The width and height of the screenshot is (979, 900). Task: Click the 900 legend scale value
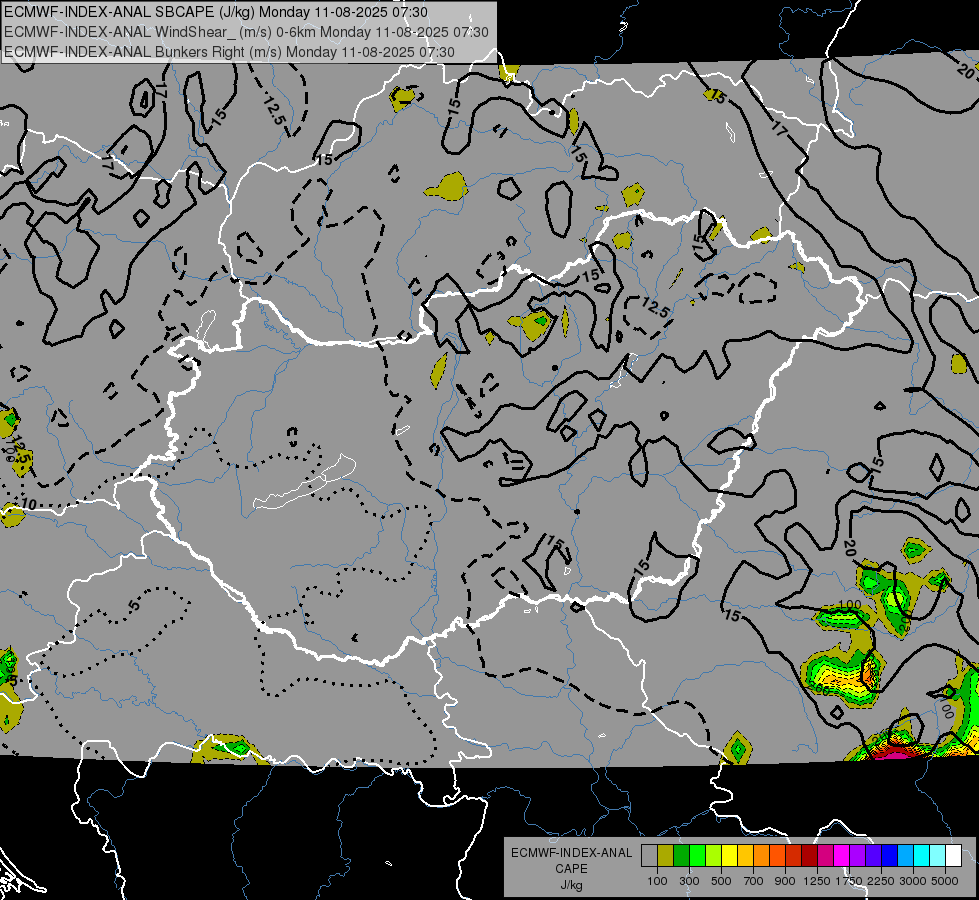click(x=785, y=881)
